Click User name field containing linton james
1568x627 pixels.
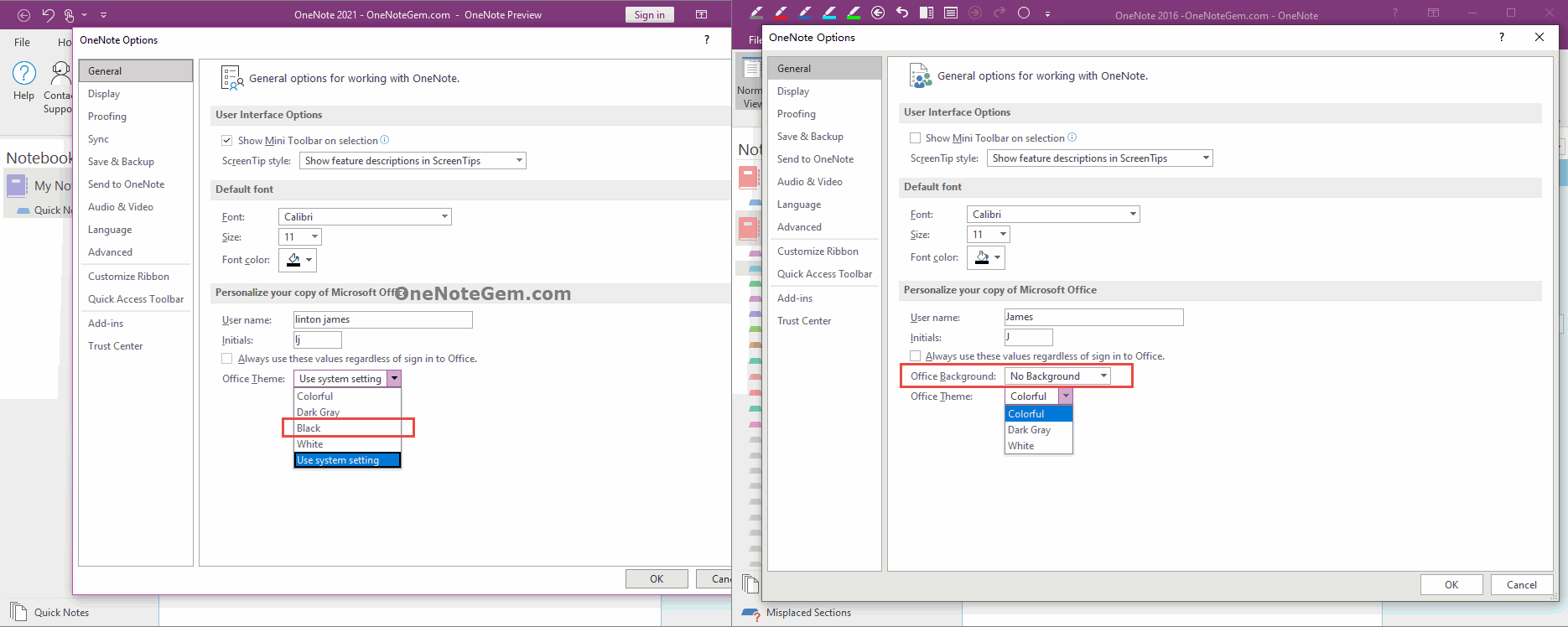[x=383, y=319]
